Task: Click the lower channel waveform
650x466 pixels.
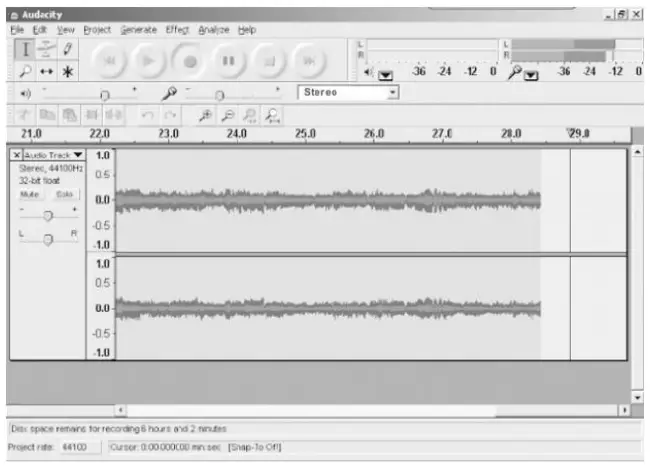Action: pos(328,308)
